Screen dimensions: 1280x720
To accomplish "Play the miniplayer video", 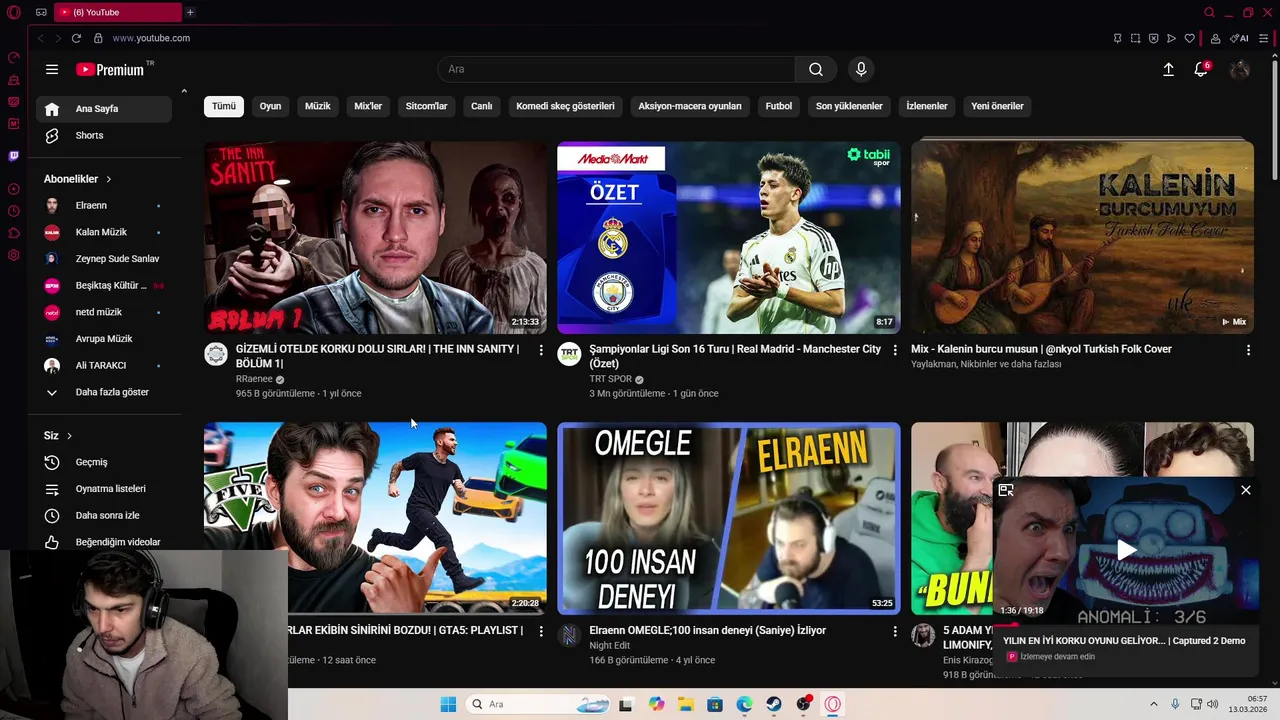I will 1126,549.
